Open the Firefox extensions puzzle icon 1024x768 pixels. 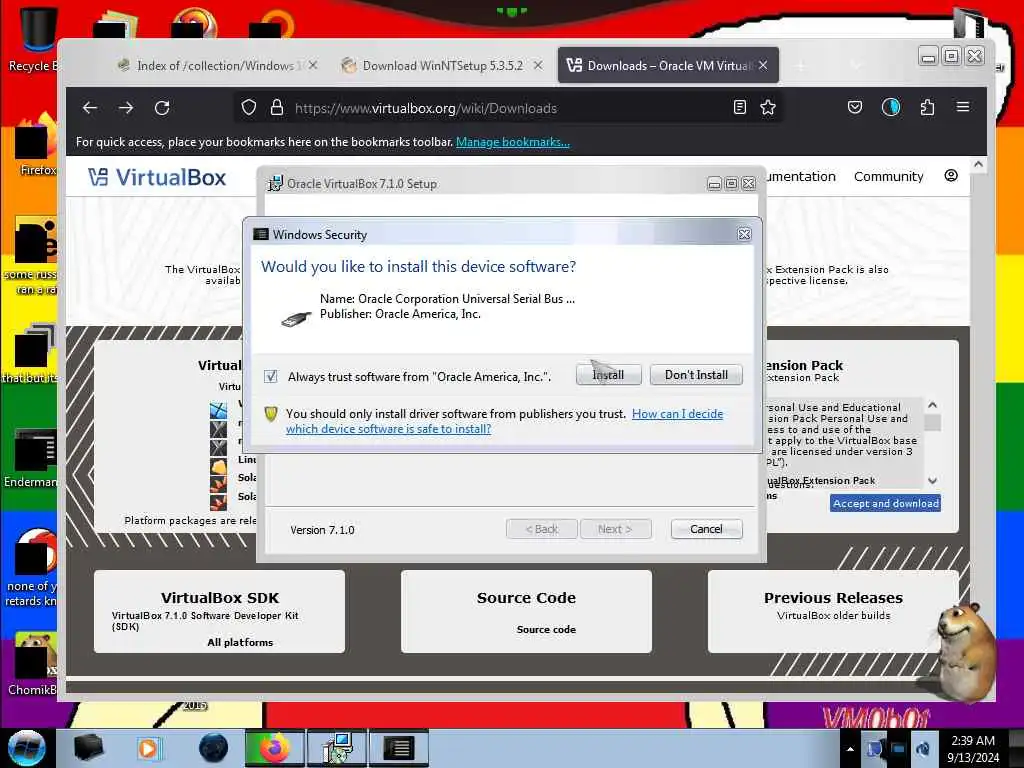point(927,107)
